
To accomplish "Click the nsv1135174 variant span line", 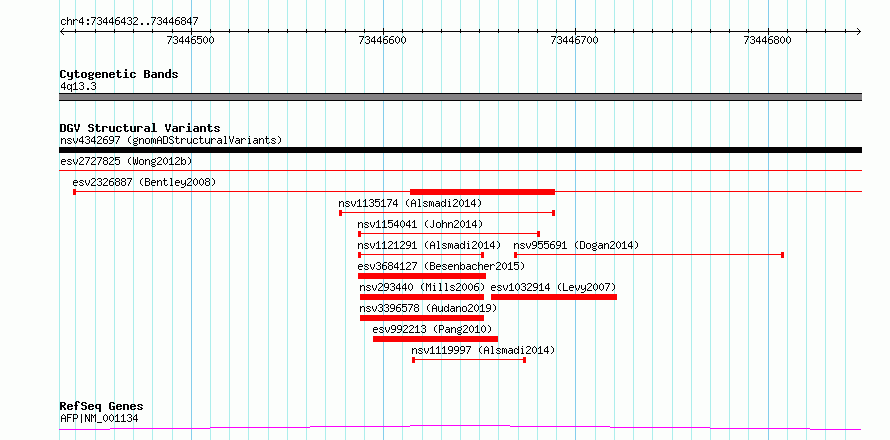I will [x=447, y=213].
